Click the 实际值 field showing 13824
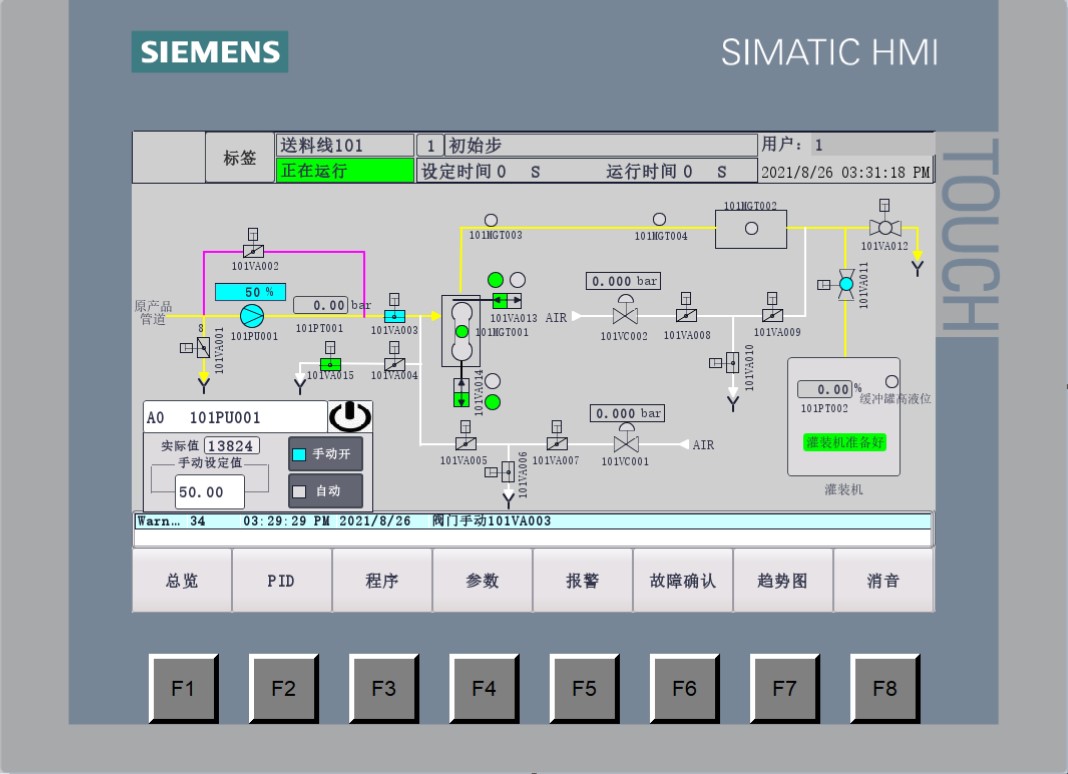Viewport: 1068px width, 774px height. pos(232,446)
